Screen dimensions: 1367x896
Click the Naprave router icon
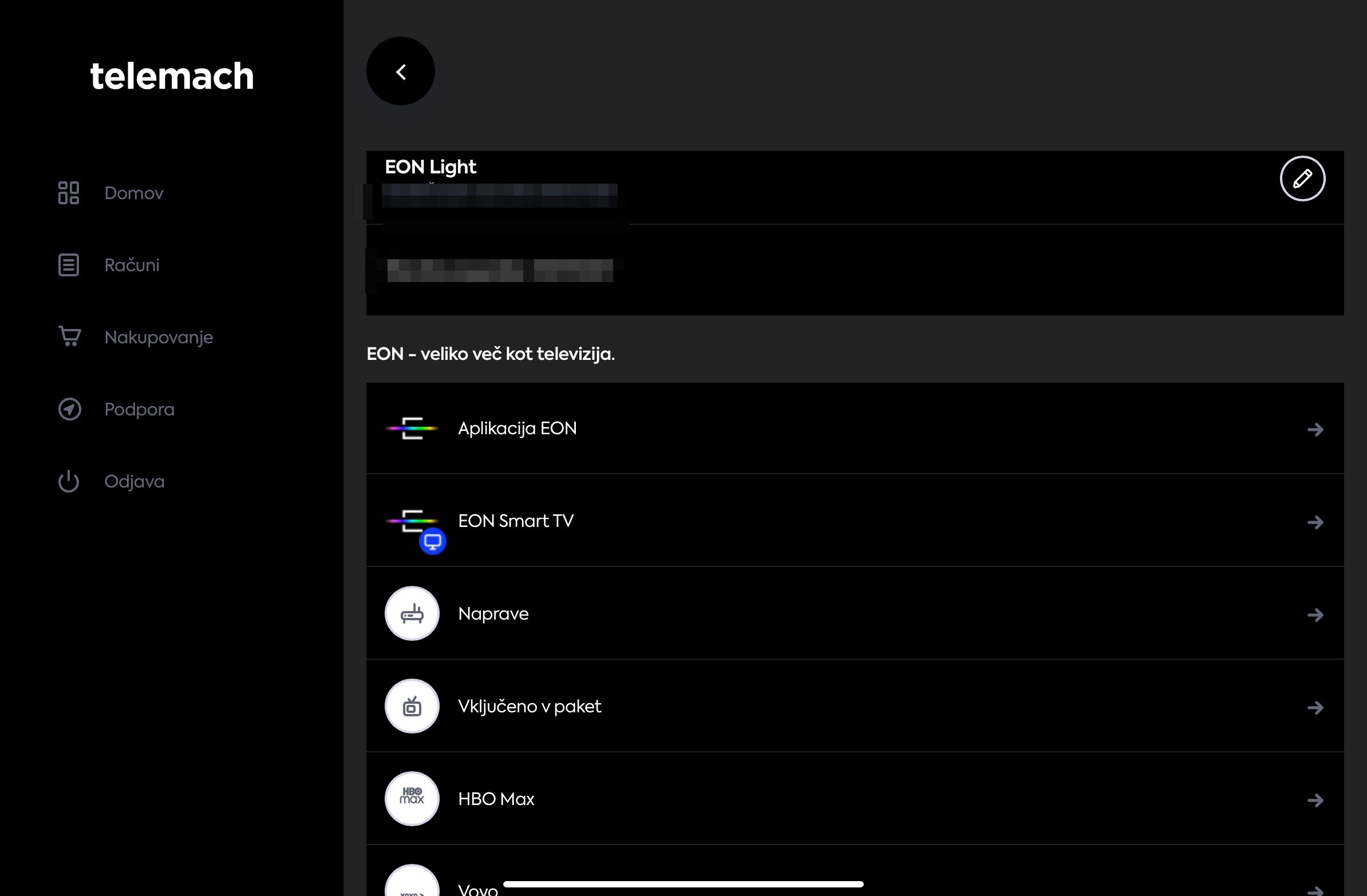coord(412,613)
